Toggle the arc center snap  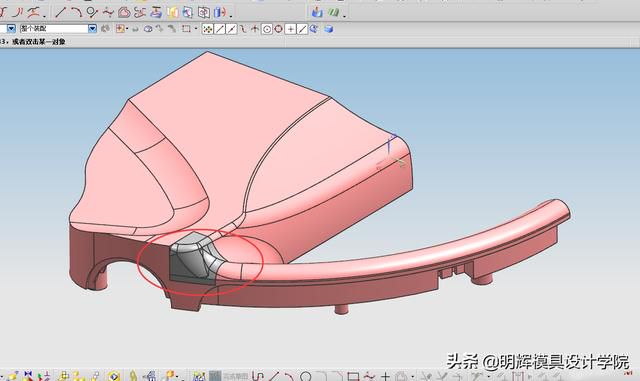pyautogui.click(x=267, y=29)
